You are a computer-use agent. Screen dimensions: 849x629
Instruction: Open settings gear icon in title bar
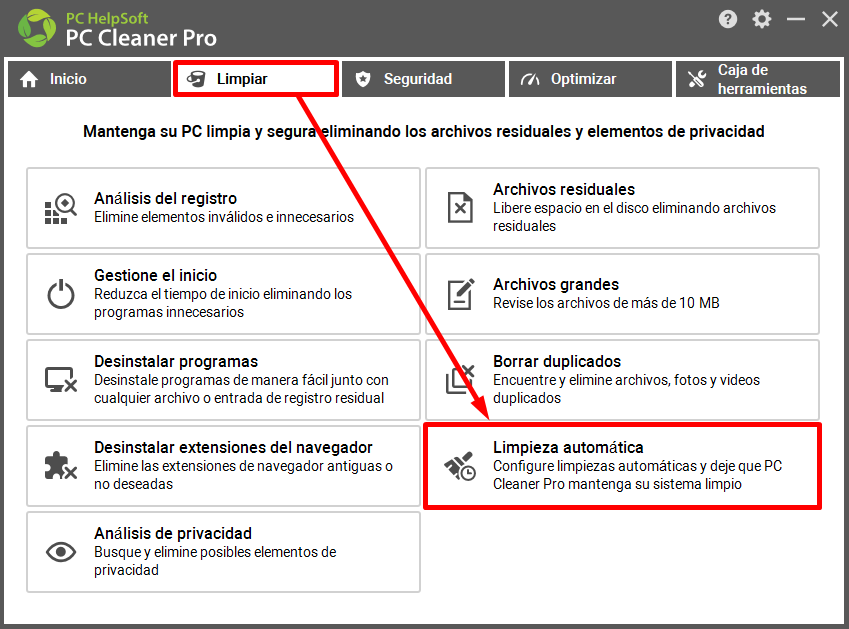coord(761,19)
